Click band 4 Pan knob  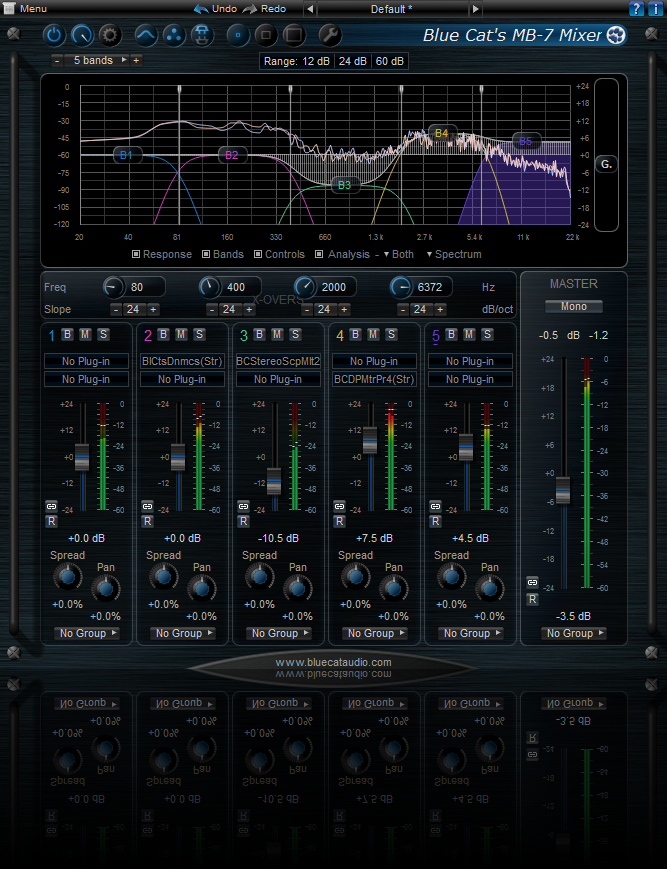pyautogui.click(x=394, y=589)
